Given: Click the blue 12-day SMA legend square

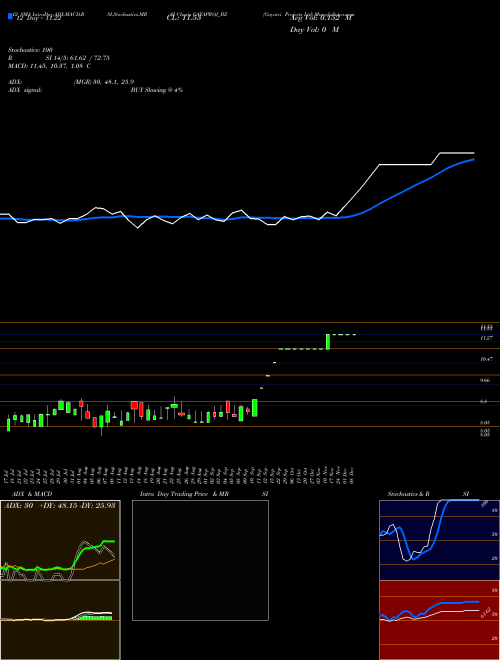Looking at the screenshot, I should 10,16.
